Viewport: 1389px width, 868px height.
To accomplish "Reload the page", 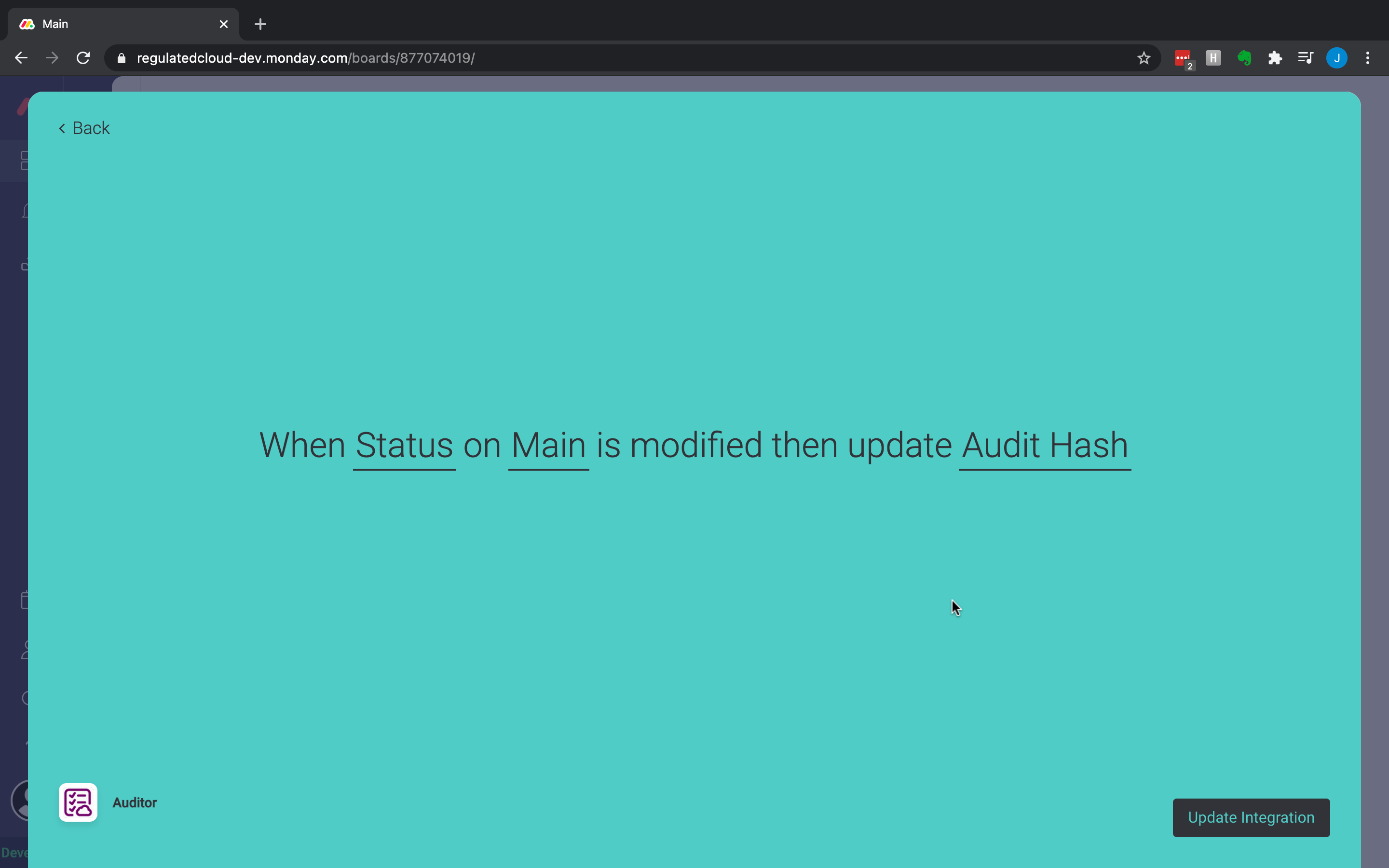I will point(83,58).
